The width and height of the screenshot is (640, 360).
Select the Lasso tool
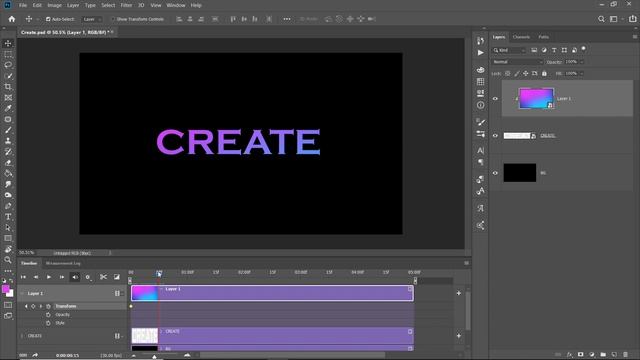point(8,65)
